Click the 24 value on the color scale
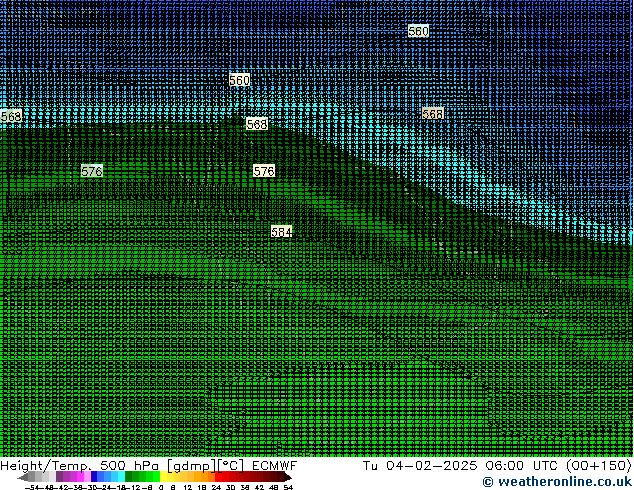Viewport: 634px width, 490px height. 216,487
